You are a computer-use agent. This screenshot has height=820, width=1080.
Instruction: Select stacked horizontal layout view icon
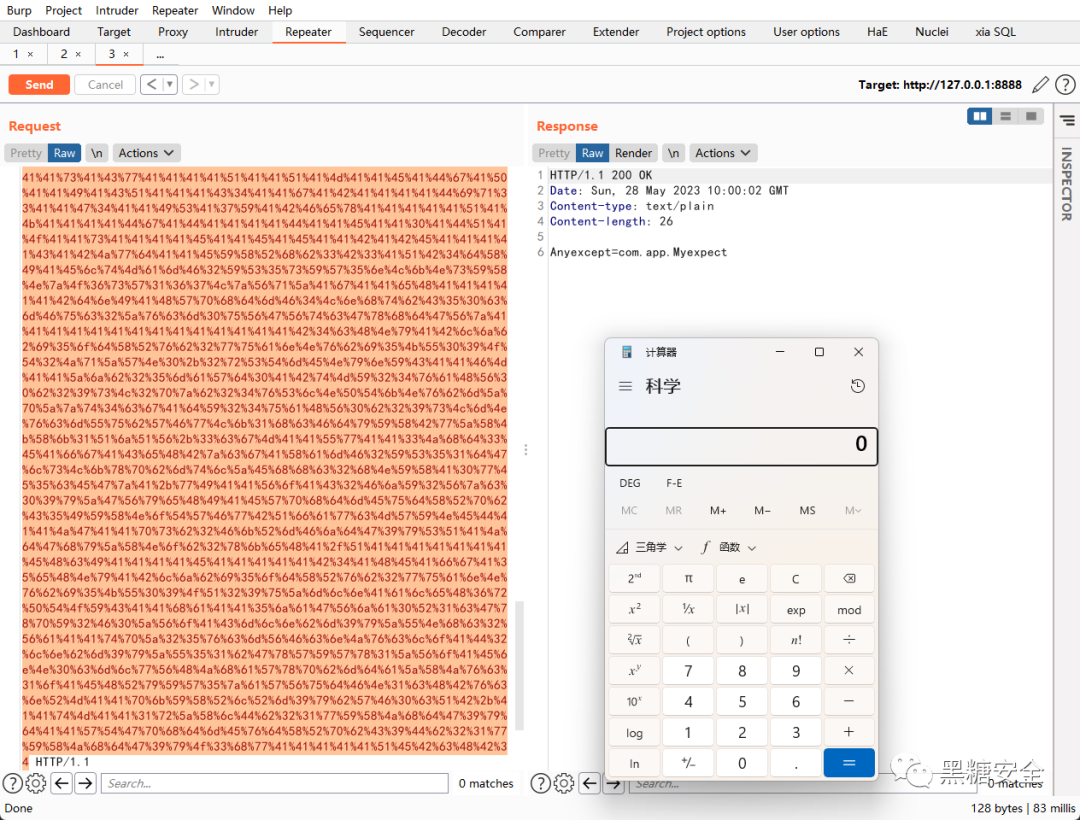[x=1006, y=116]
